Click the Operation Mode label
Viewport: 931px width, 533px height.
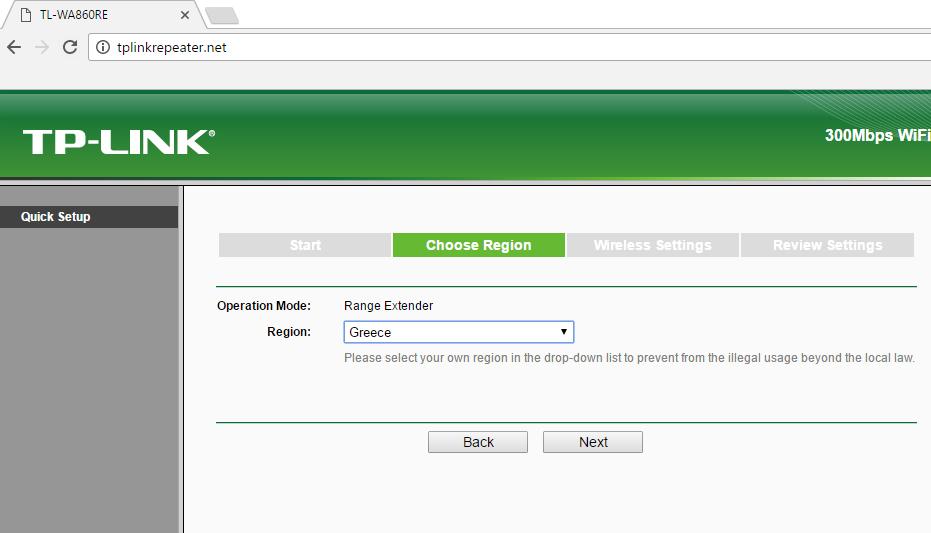264,306
